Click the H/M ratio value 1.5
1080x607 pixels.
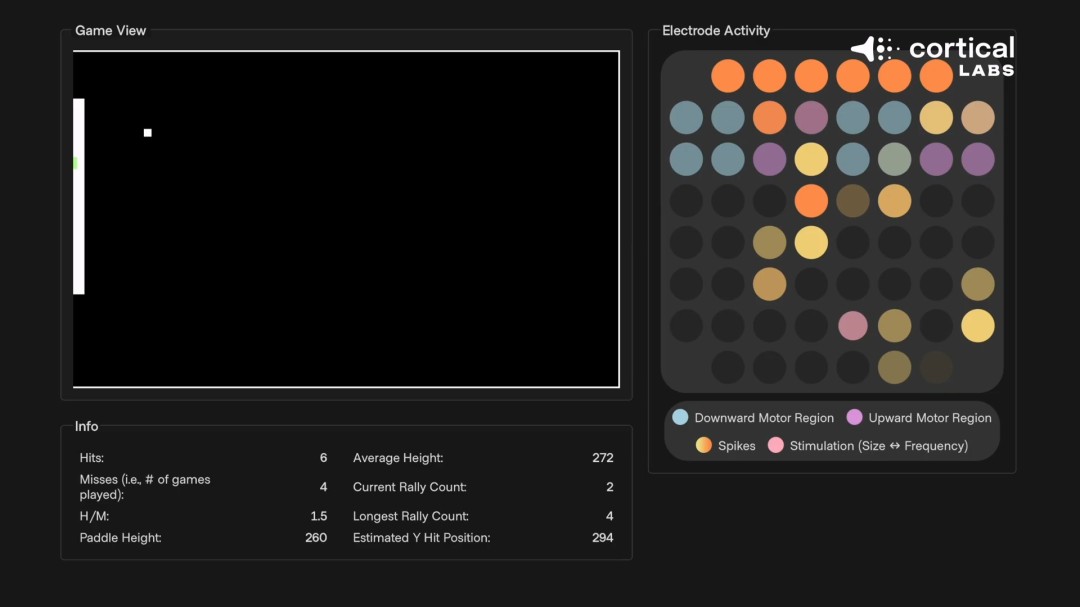pyautogui.click(x=318, y=516)
